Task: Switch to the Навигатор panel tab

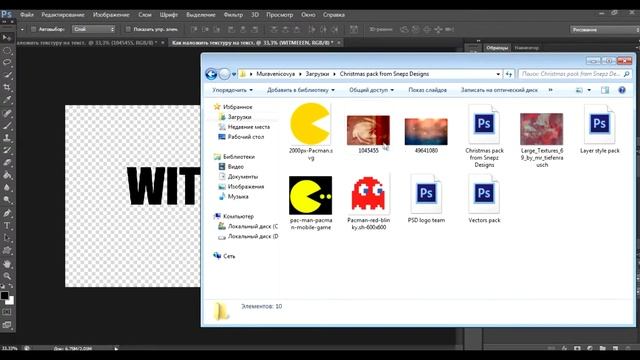Action: click(527, 48)
